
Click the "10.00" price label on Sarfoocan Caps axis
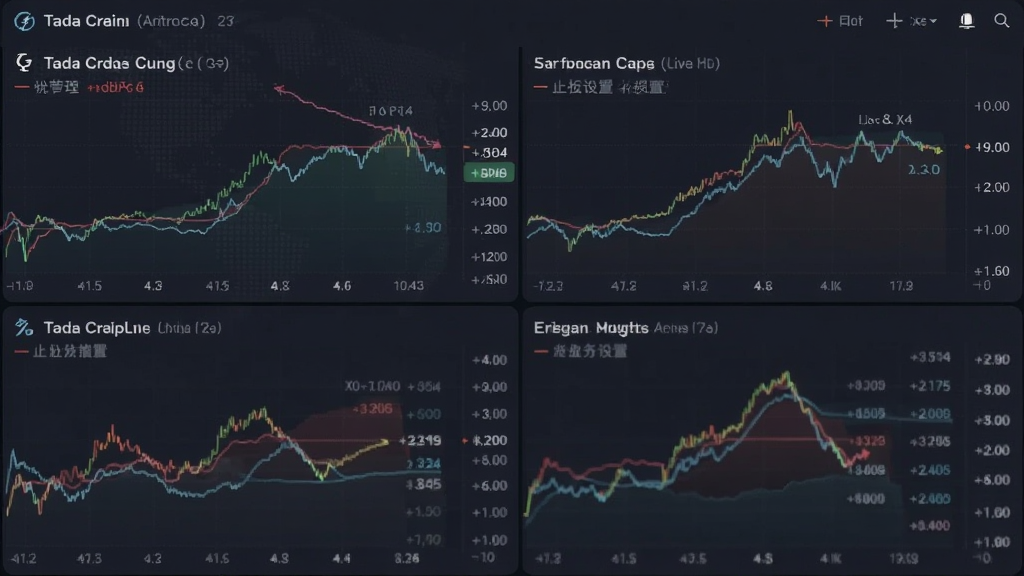click(991, 106)
